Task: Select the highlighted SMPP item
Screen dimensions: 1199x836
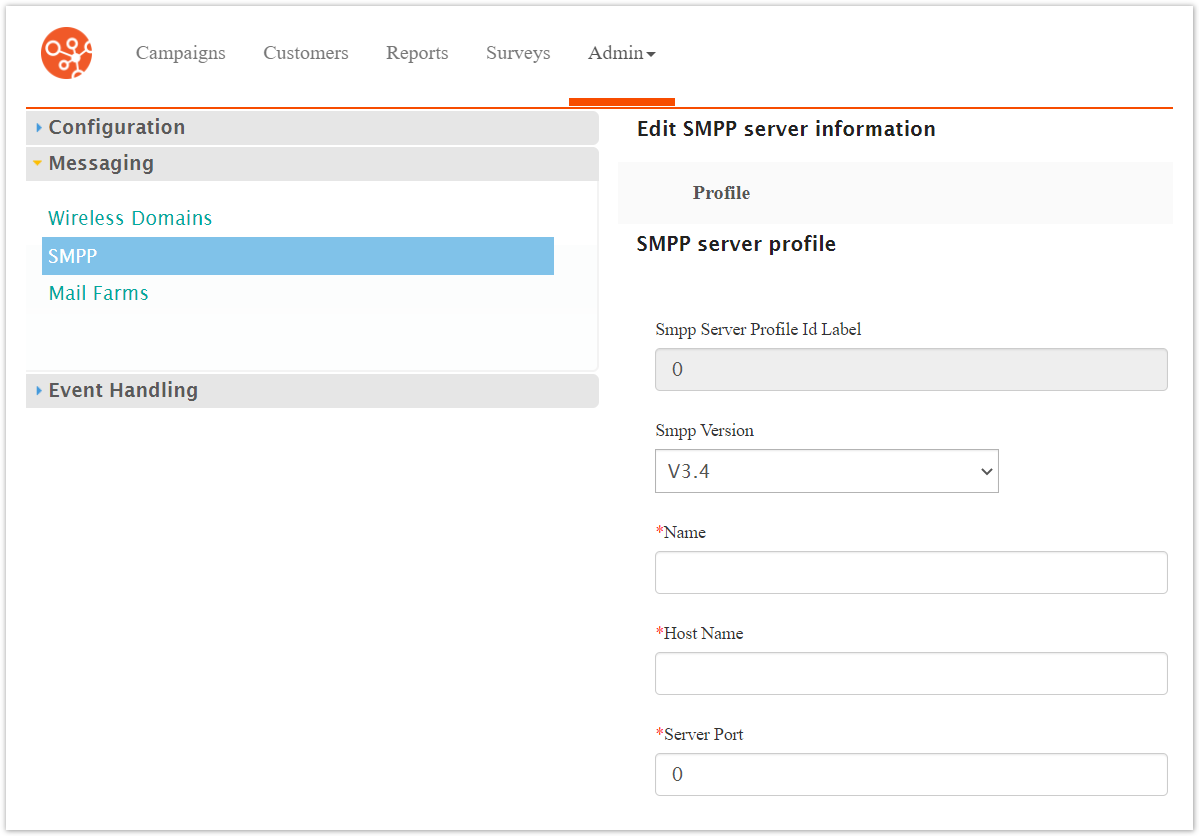Action: (297, 256)
